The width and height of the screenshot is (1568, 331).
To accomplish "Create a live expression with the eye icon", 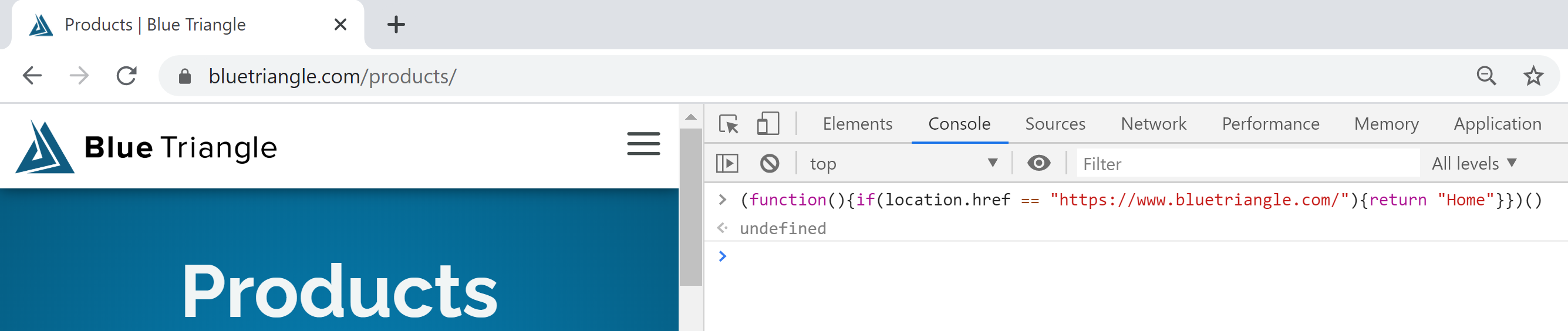I will click(1038, 163).
